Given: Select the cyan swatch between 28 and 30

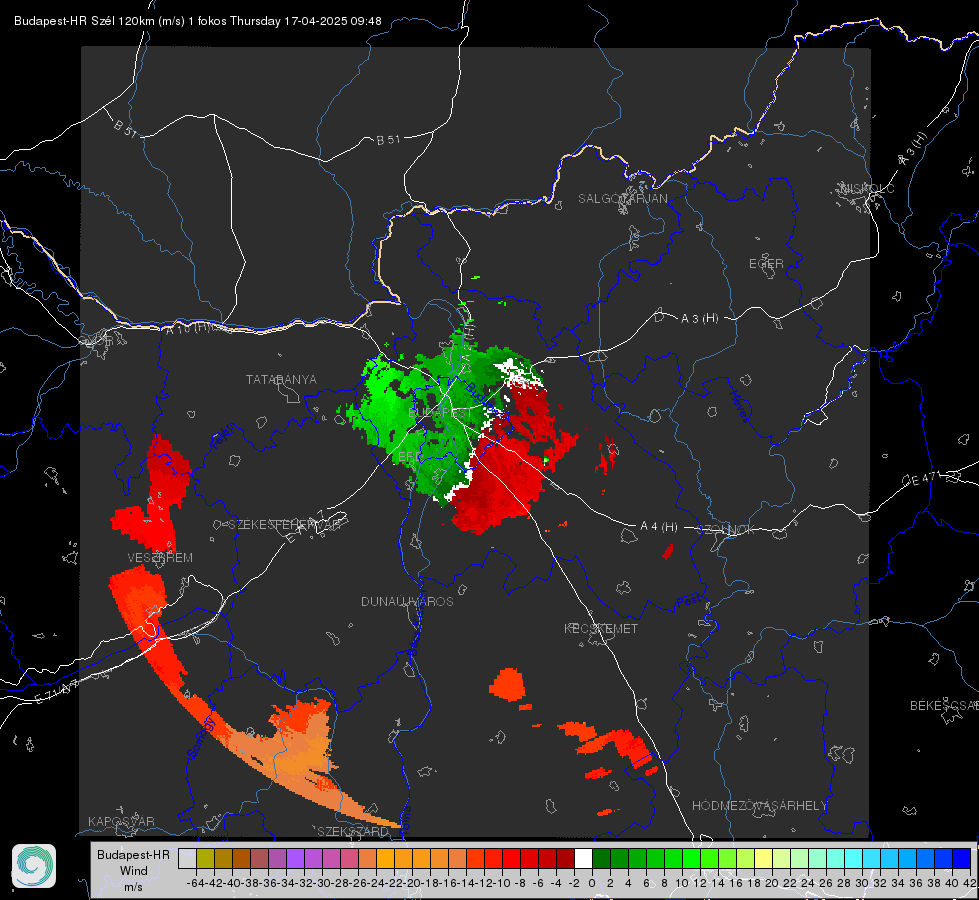Looking at the screenshot, I should pos(854,859).
